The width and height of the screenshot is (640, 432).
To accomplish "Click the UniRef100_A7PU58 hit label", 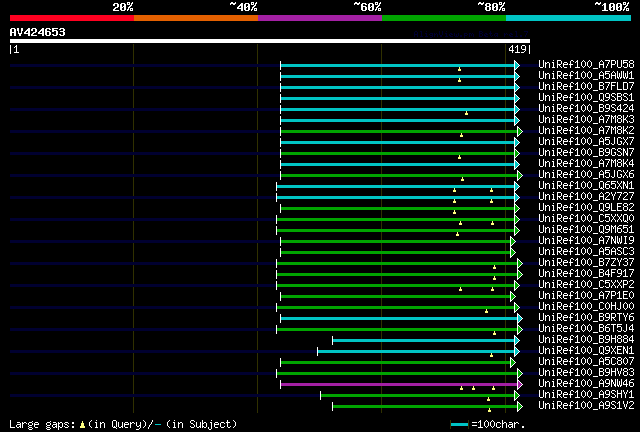I will tap(586, 65).
